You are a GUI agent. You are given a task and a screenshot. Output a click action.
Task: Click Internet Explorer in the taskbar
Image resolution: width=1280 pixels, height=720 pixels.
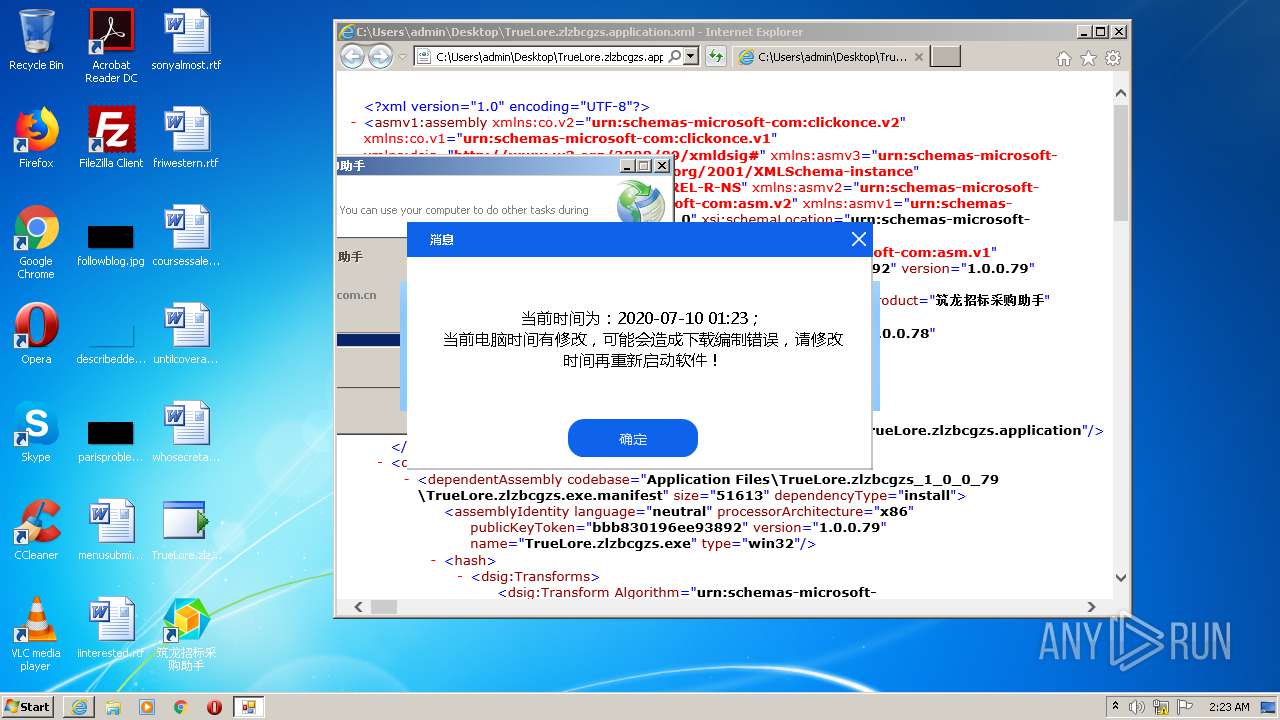79,706
